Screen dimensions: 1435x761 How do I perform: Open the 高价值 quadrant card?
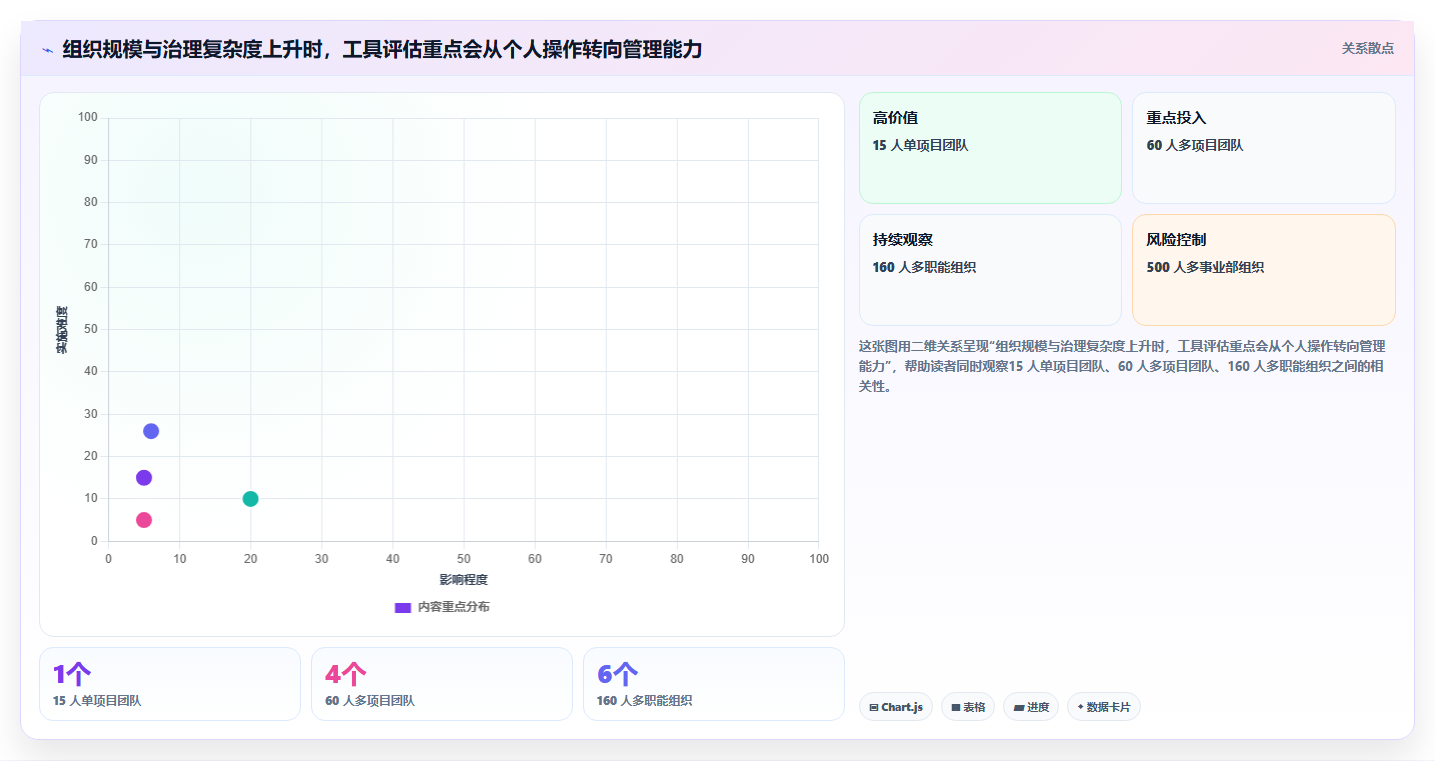(x=990, y=148)
